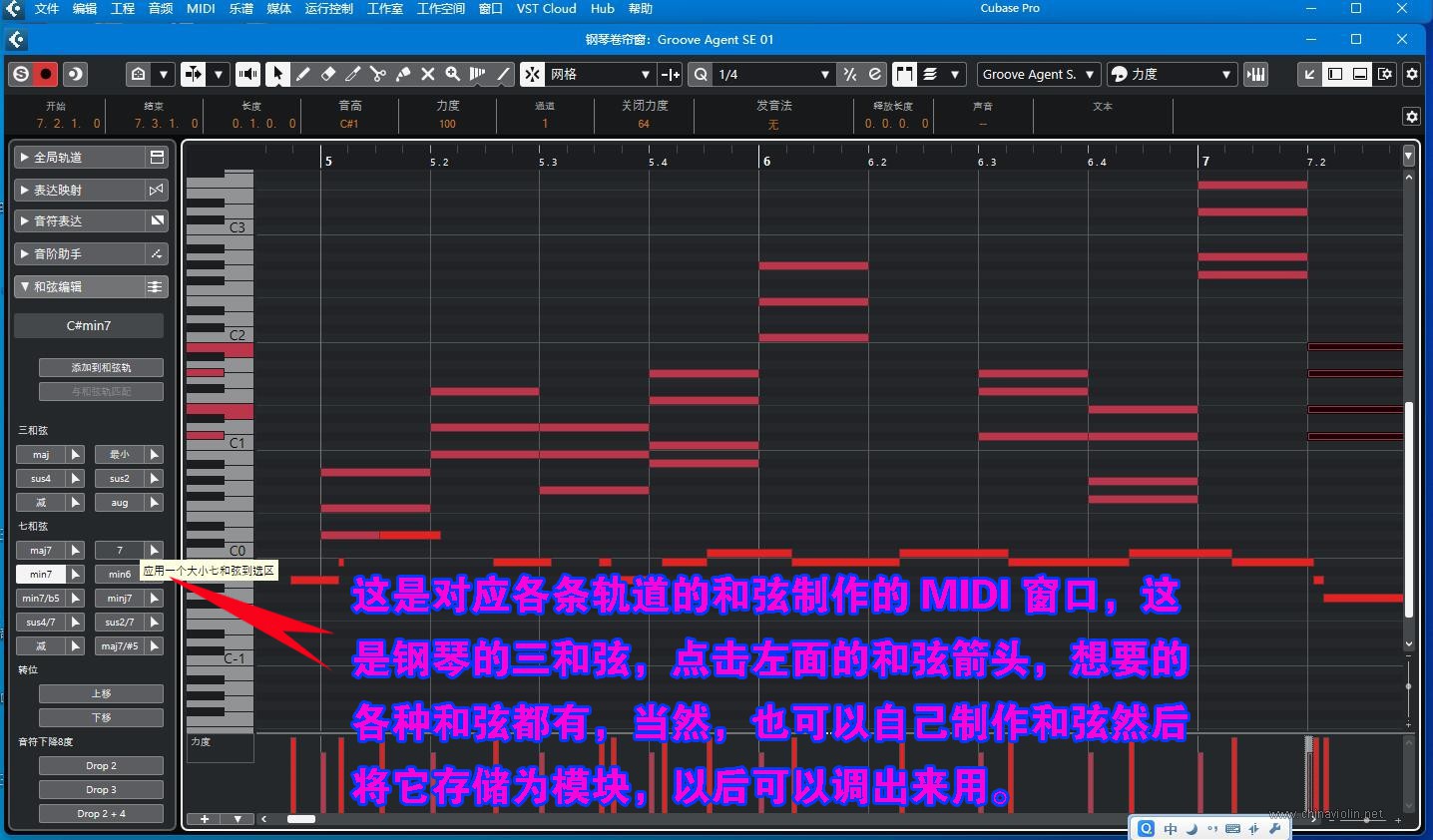Viewport: 1433px width, 840px height.
Task: Select the Glue tool
Action: pos(402,74)
